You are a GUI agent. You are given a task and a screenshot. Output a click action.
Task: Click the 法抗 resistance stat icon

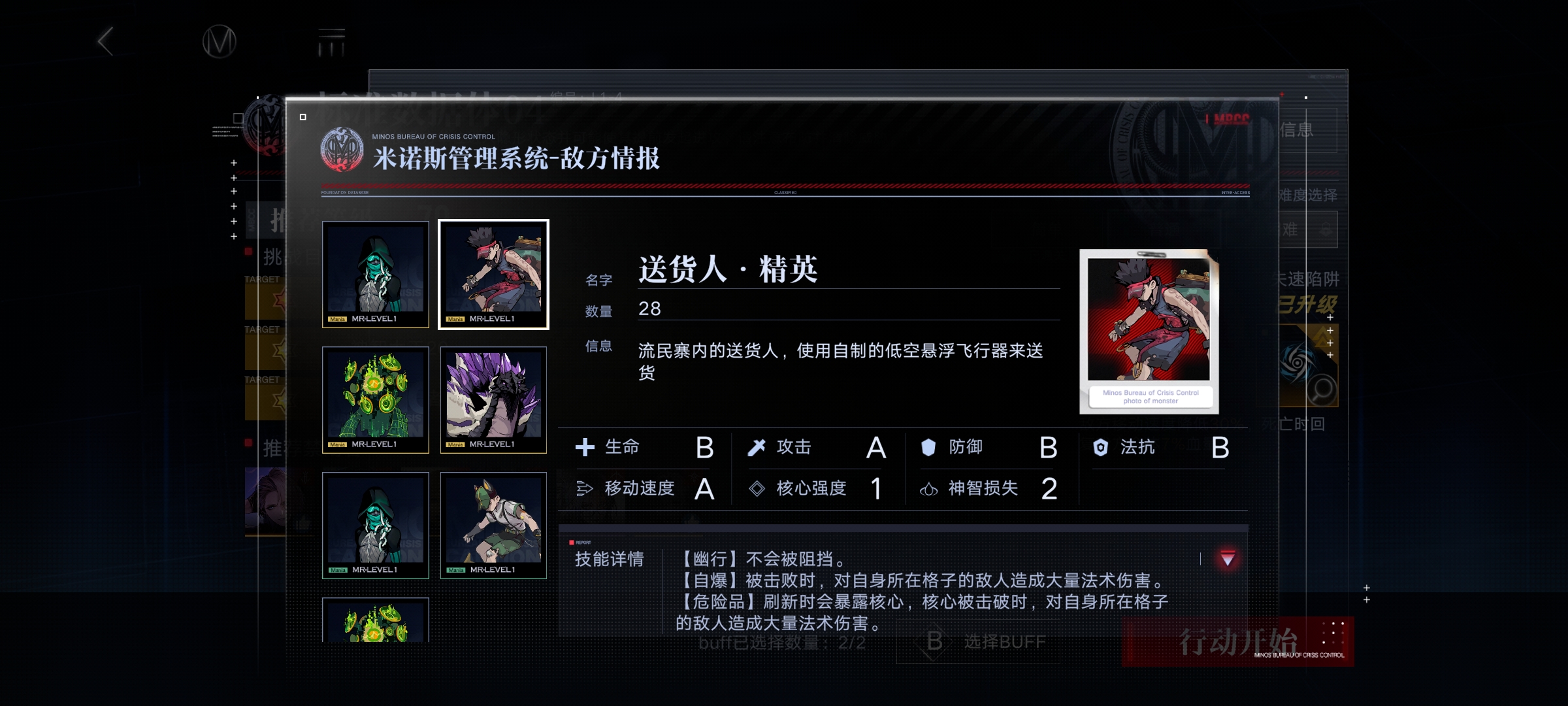(x=1100, y=447)
